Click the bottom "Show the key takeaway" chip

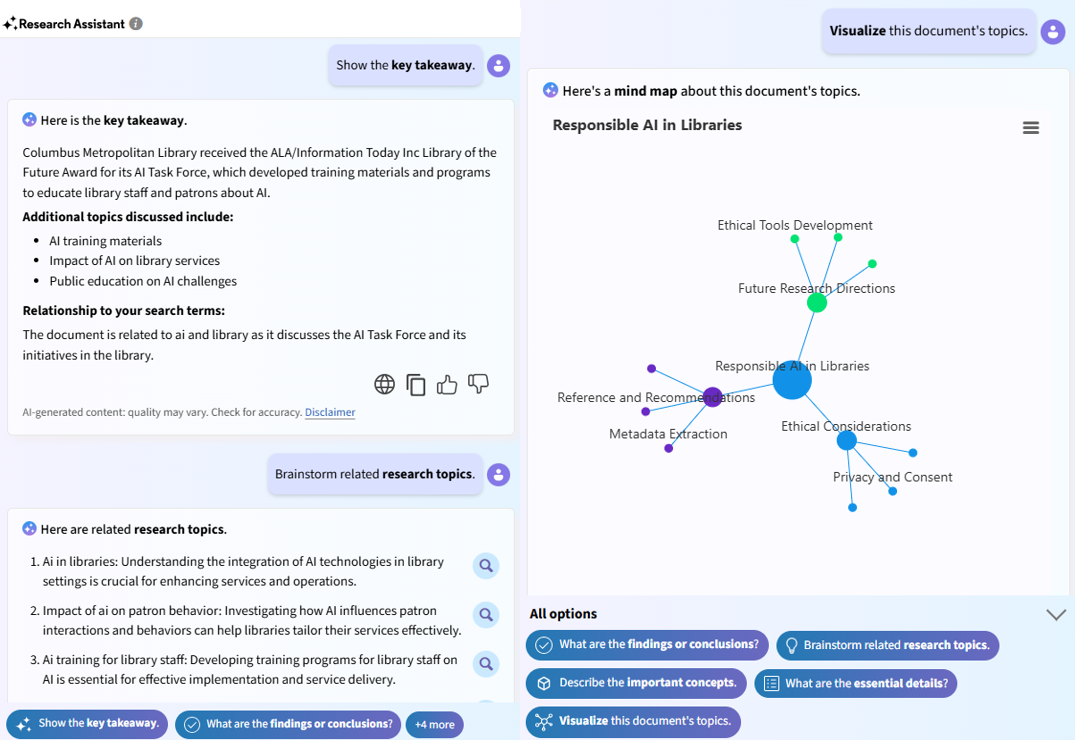pyautogui.click(x=86, y=724)
